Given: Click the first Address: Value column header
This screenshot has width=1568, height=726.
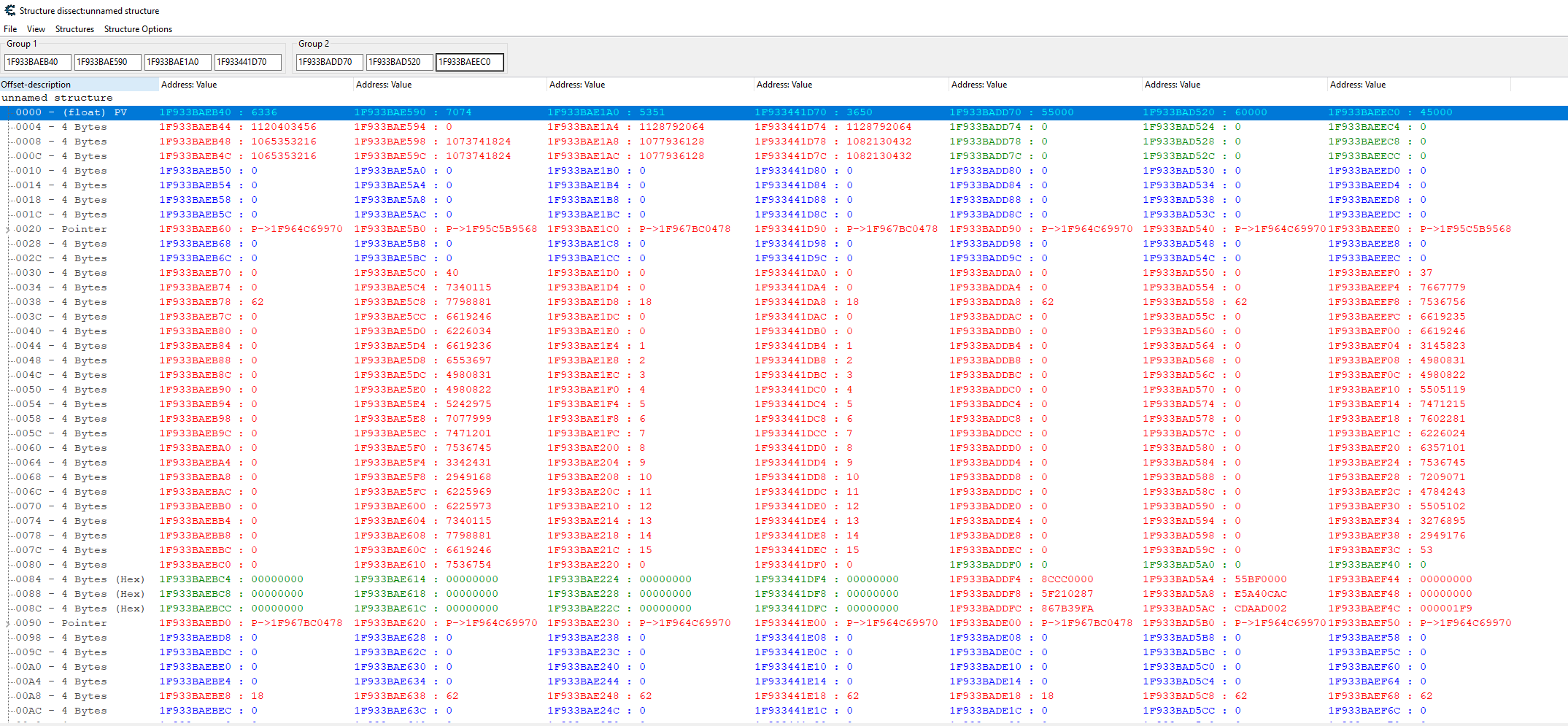Looking at the screenshot, I should [x=255, y=85].
